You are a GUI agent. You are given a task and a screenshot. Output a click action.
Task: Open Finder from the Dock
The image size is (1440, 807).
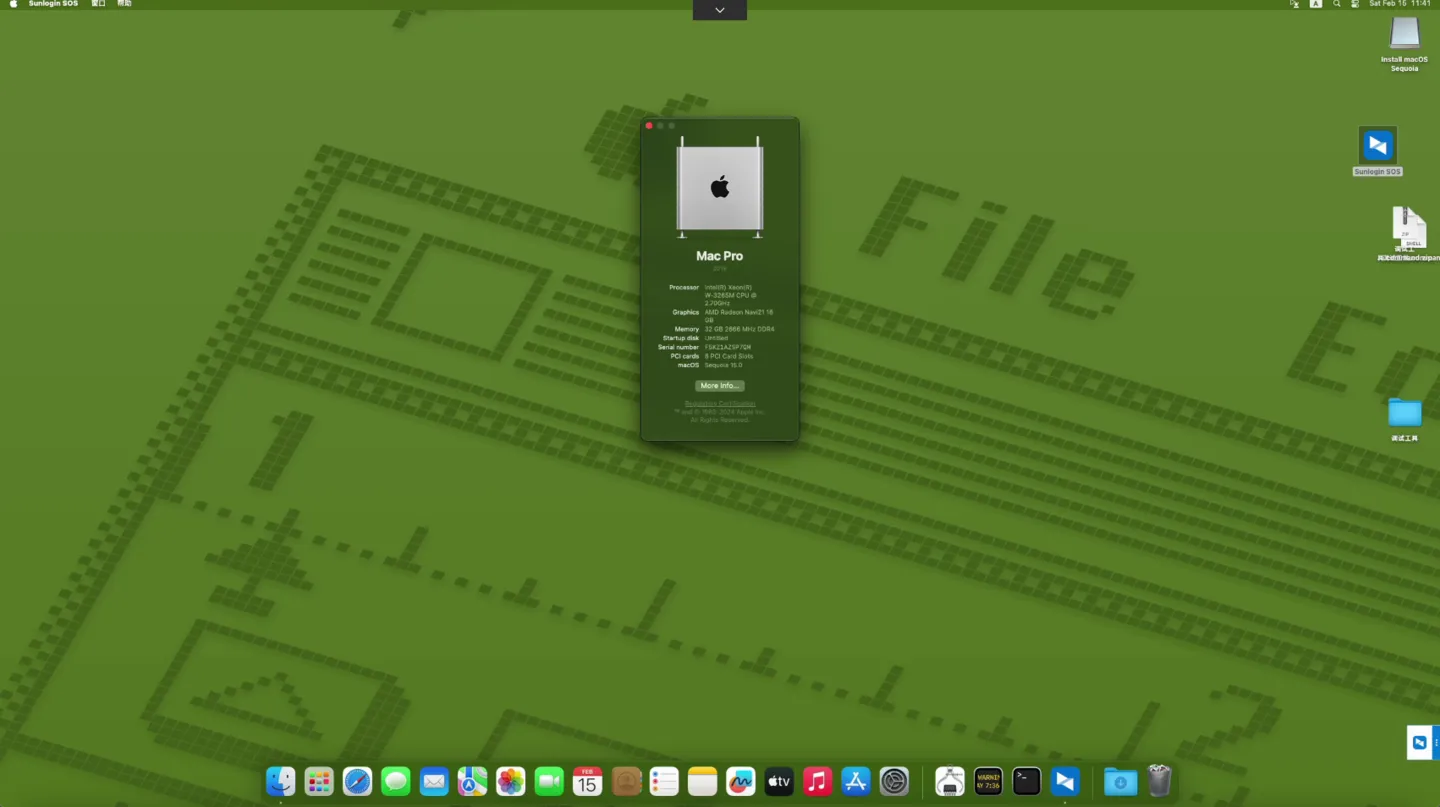click(281, 781)
